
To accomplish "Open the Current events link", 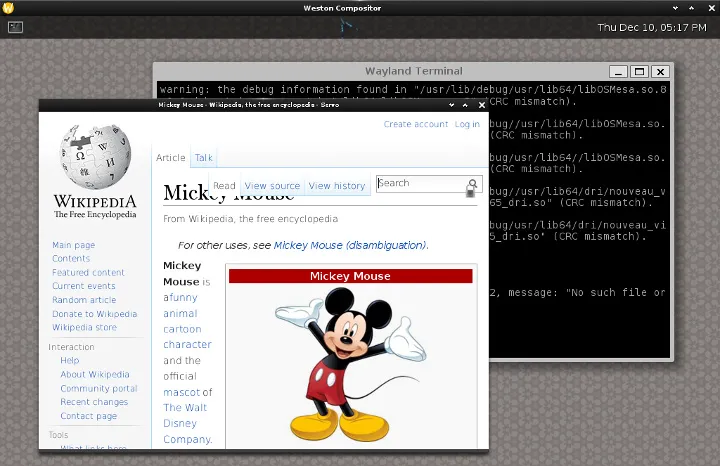I will pos(84,286).
